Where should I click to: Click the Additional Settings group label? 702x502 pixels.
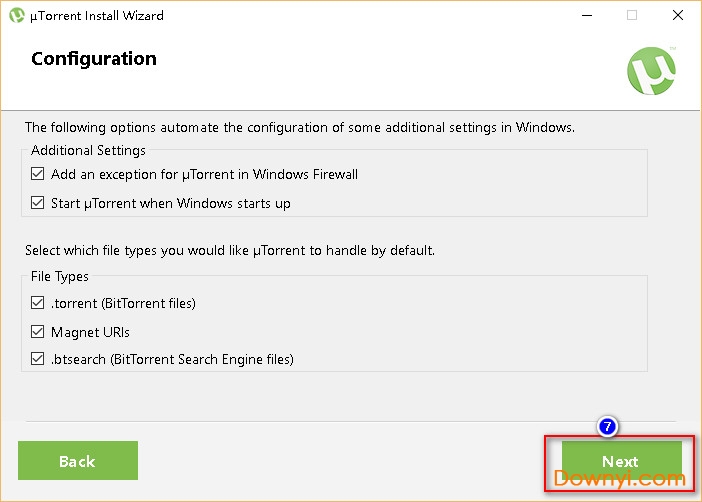point(88,150)
